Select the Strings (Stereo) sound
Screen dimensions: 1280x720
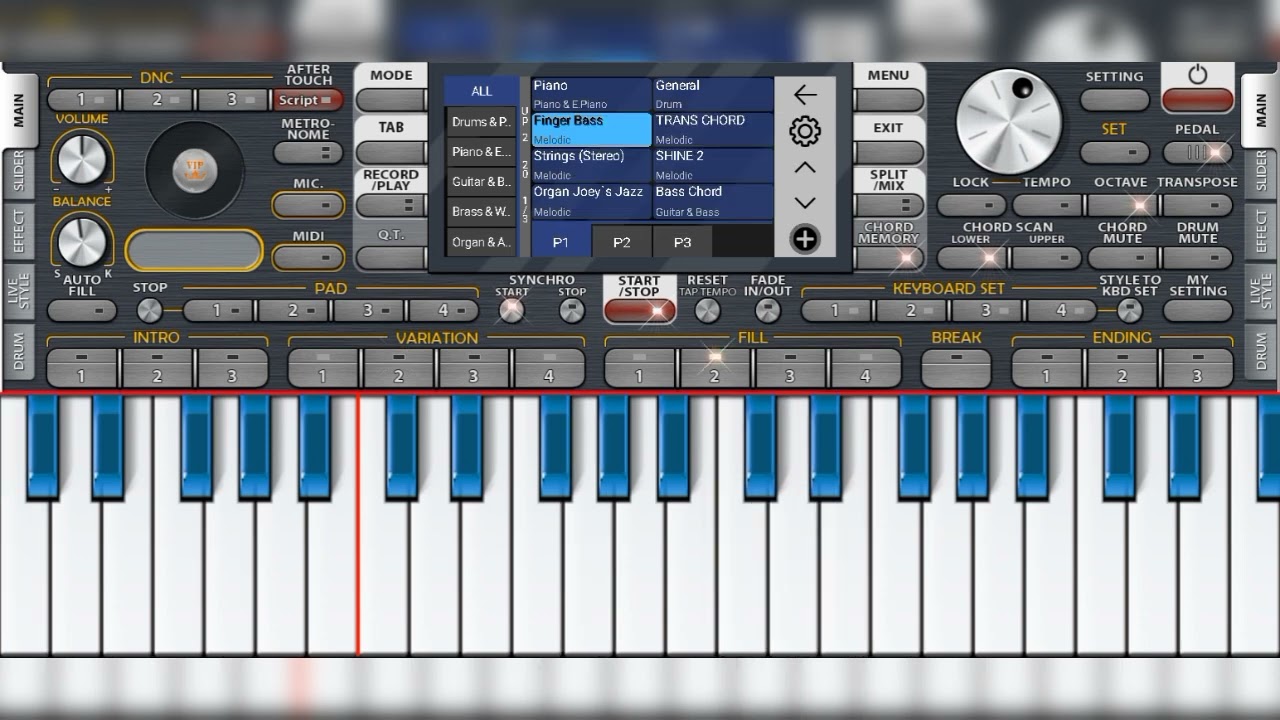(591, 166)
